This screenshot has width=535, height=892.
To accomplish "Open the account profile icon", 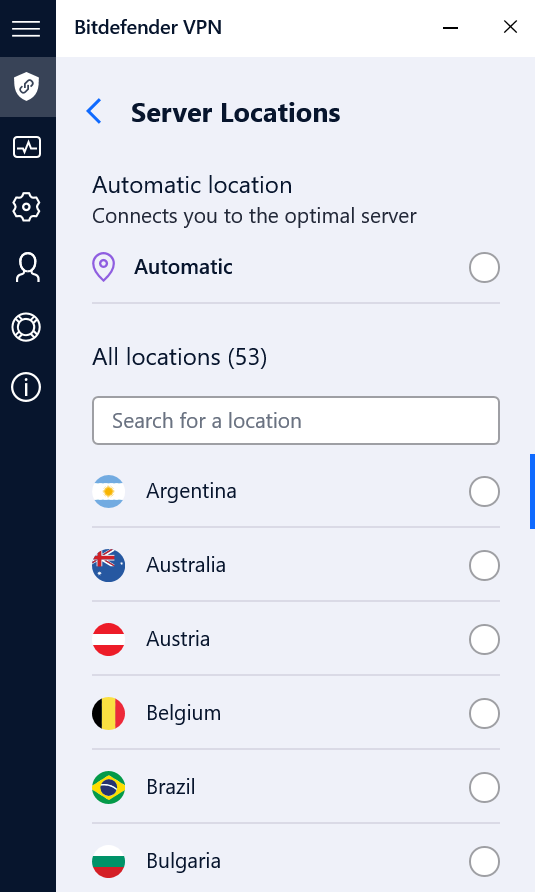I will [x=27, y=267].
